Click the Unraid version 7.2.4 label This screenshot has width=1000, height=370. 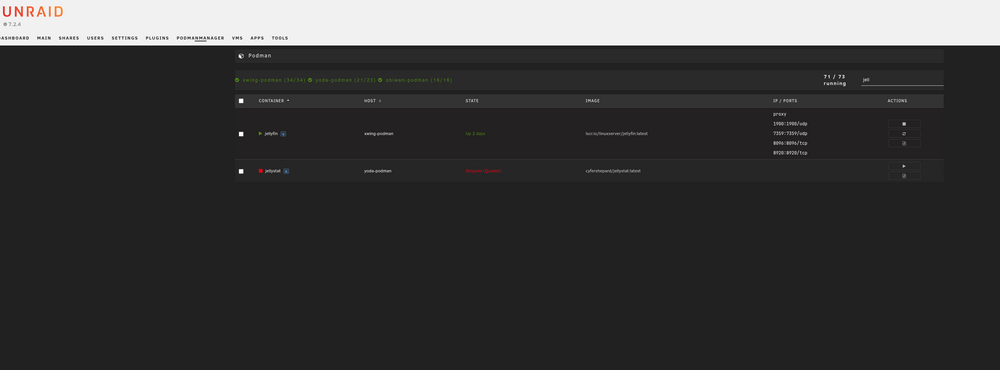pos(12,24)
